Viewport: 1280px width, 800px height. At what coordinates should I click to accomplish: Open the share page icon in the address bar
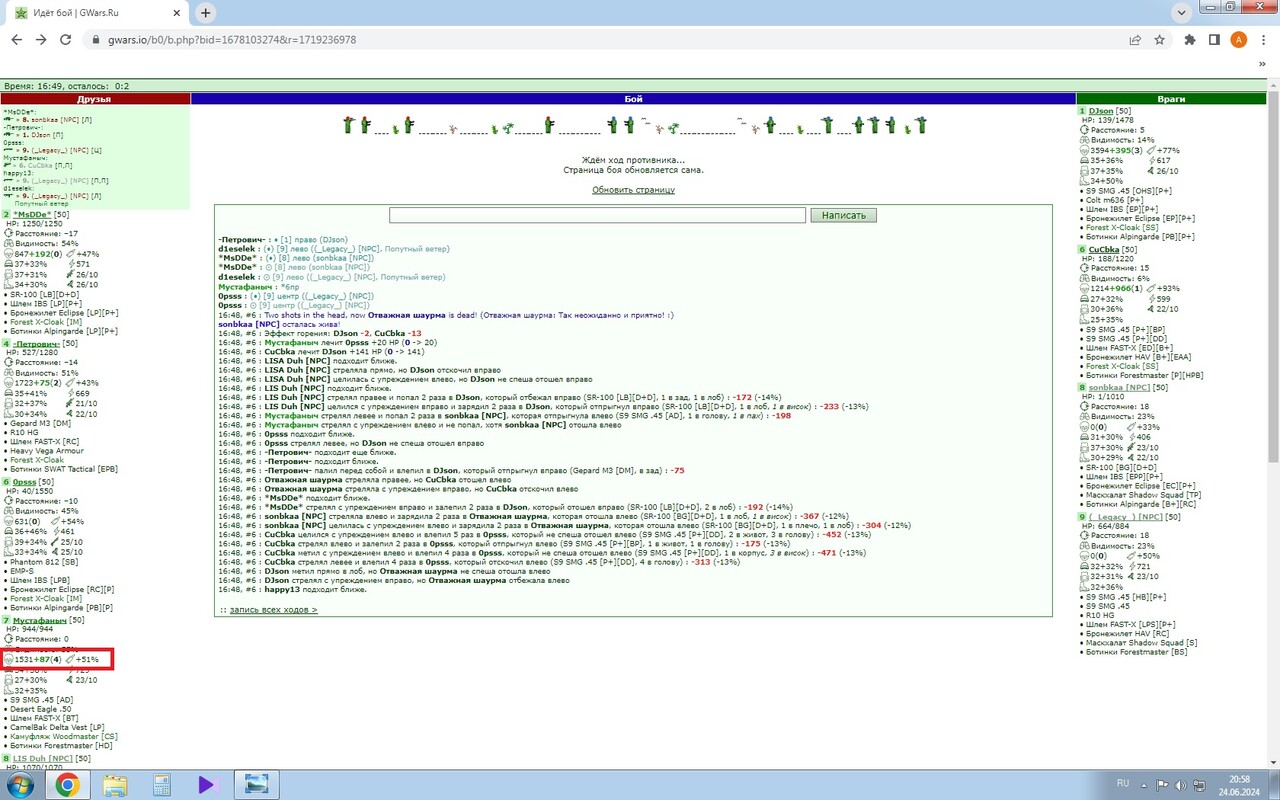click(x=1135, y=40)
